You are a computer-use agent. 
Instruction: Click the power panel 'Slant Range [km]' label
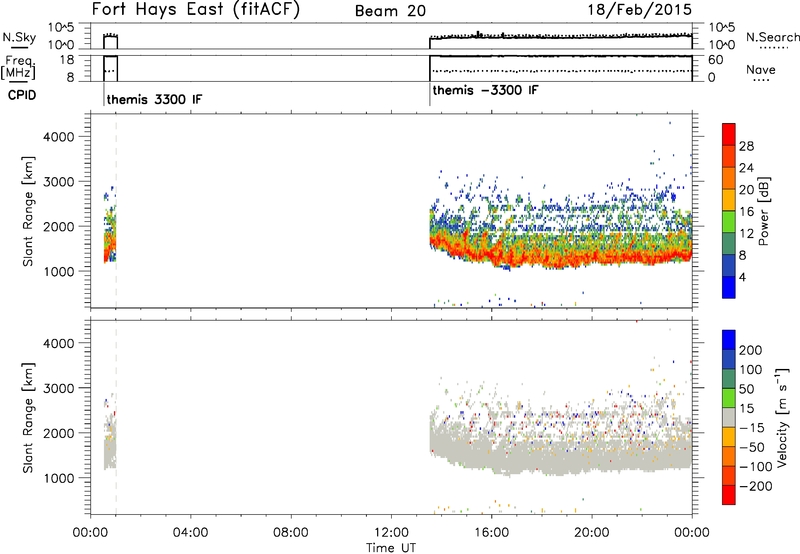tap(28, 211)
